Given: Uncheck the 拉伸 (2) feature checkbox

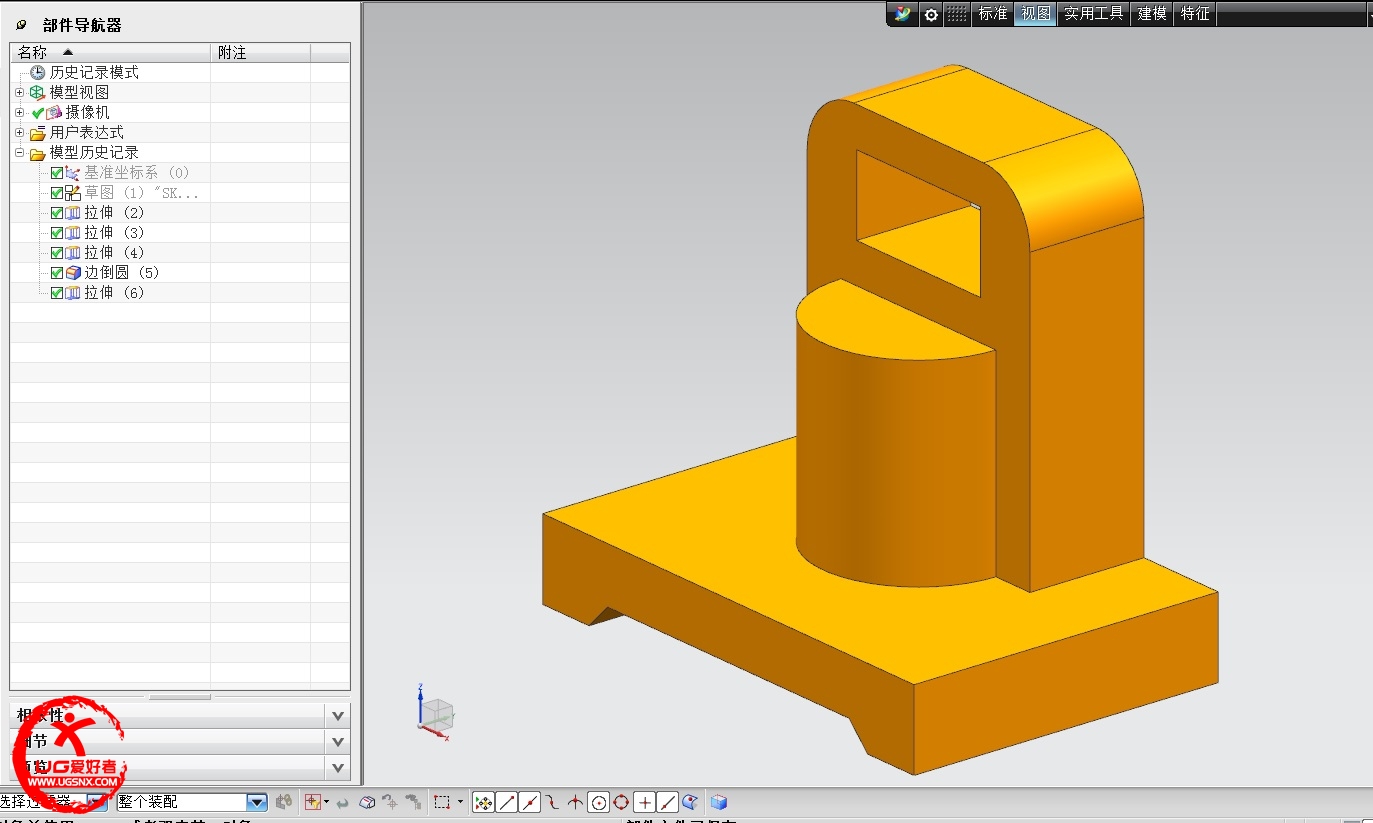Looking at the screenshot, I should (x=57, y=213).
